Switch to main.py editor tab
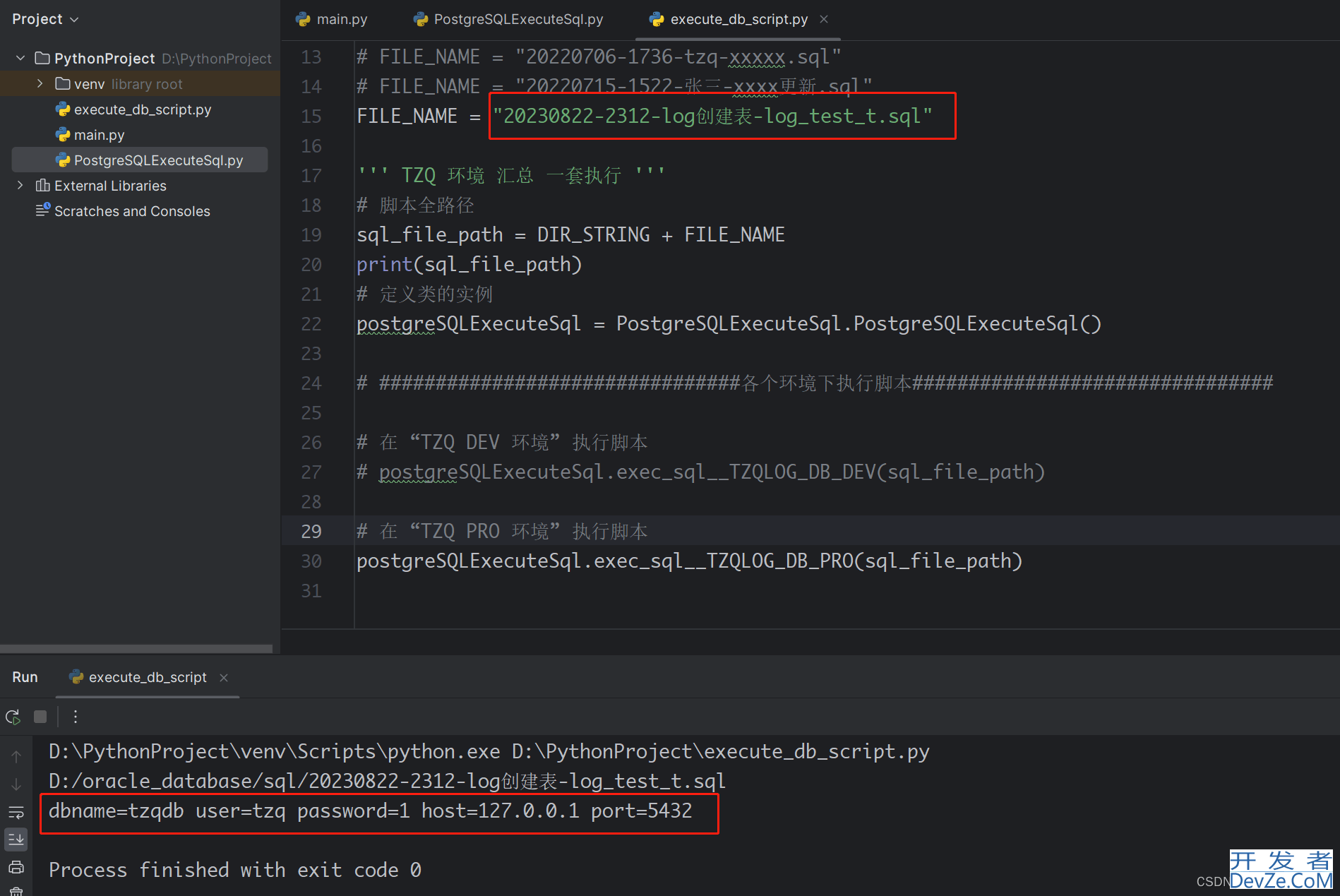The height and width of the screenshot is (896, 1340). pos(332,19)
